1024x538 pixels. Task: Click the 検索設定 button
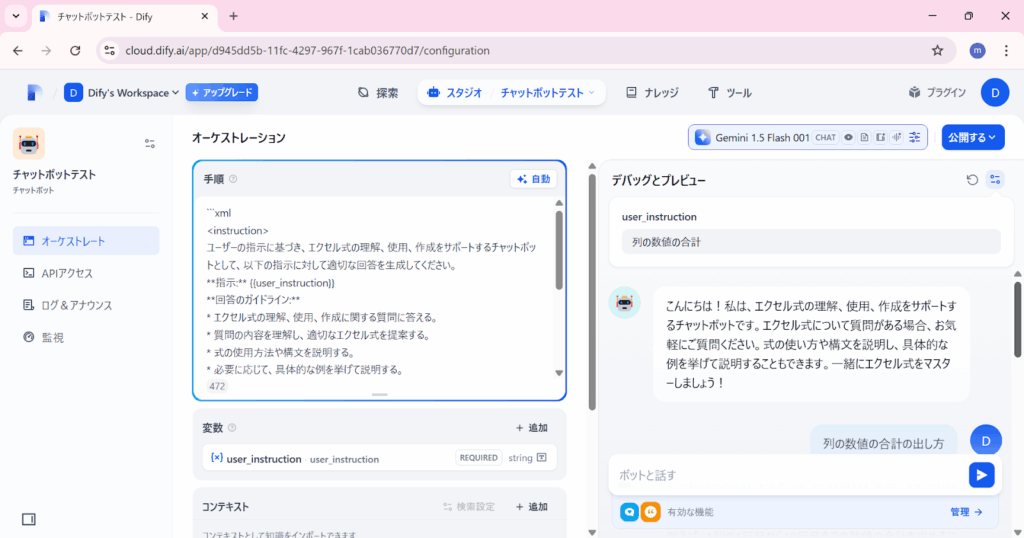(469, 507)
